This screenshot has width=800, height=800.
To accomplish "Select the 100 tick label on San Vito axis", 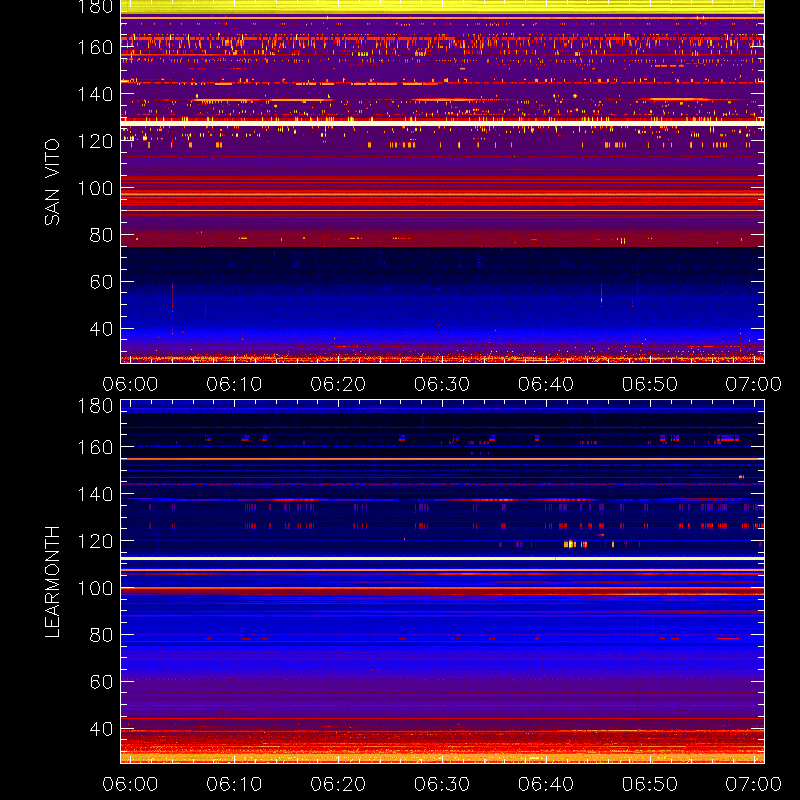I will [95, 188].
